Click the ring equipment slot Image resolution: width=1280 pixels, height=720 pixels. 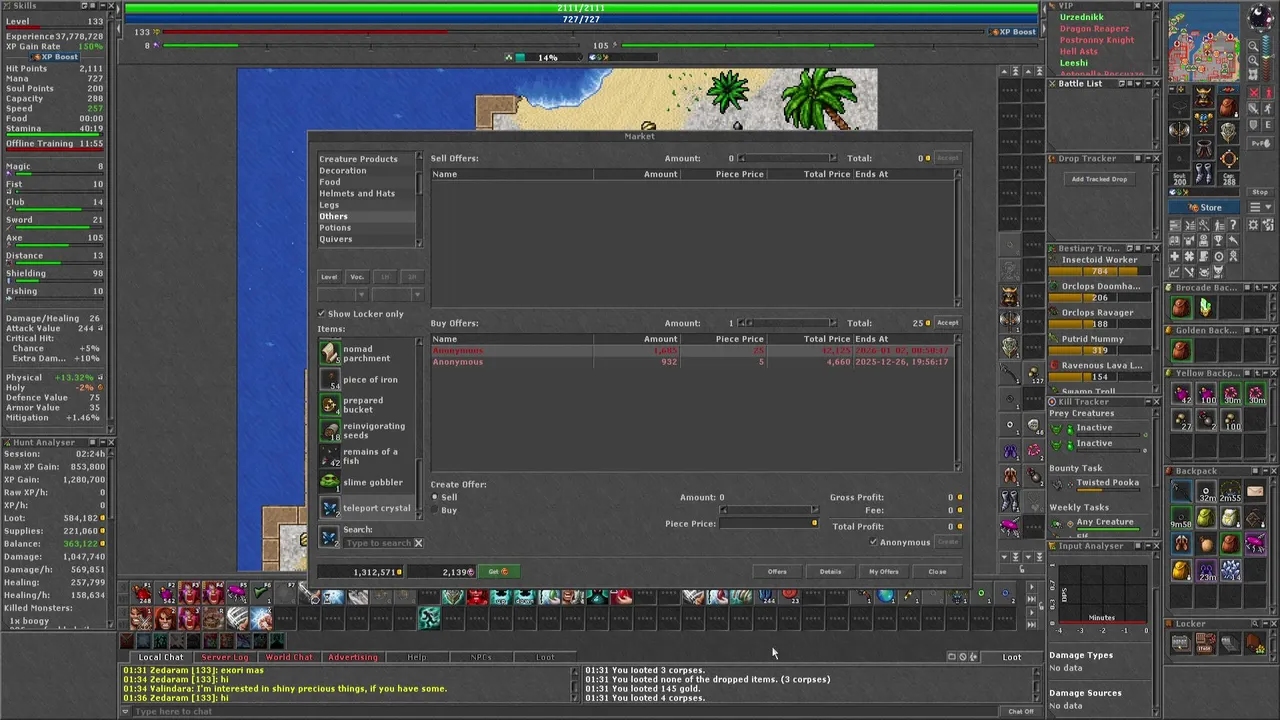point(1179,158)
